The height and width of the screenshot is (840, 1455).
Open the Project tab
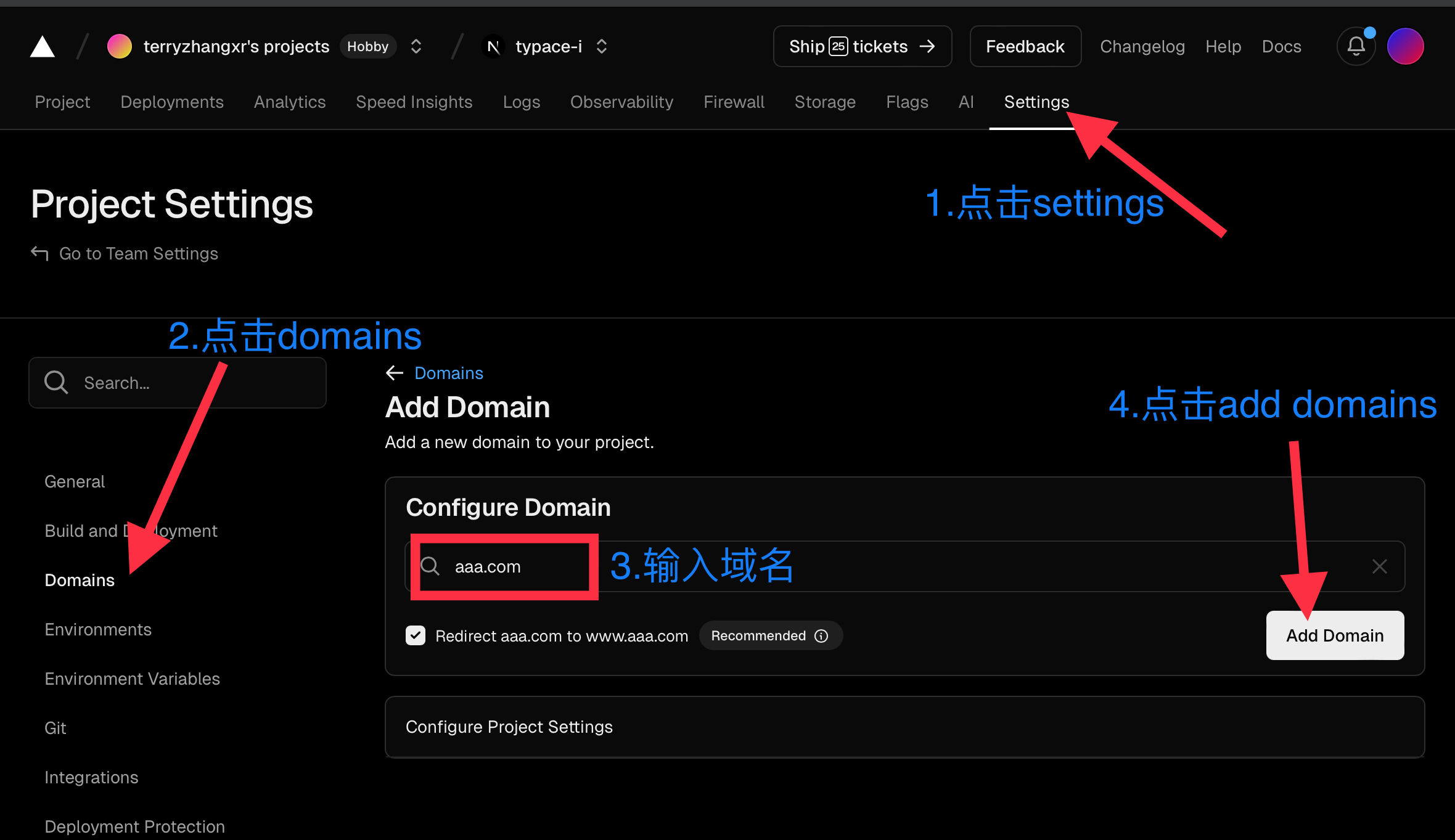[x=62, y=102]
